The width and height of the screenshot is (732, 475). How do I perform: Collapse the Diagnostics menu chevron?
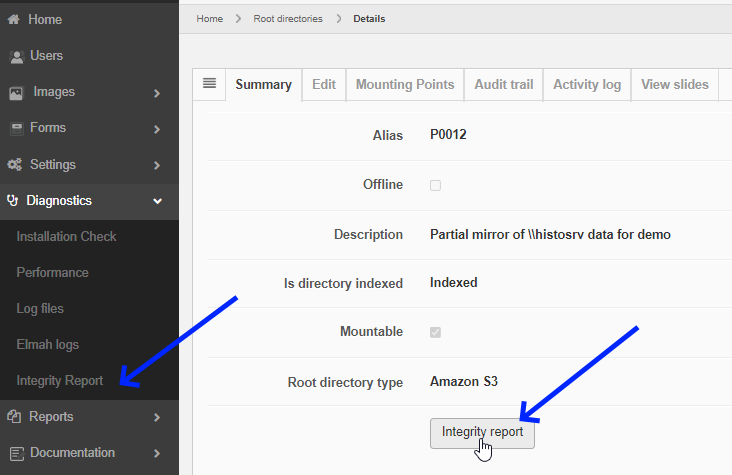tap(157, 201)
